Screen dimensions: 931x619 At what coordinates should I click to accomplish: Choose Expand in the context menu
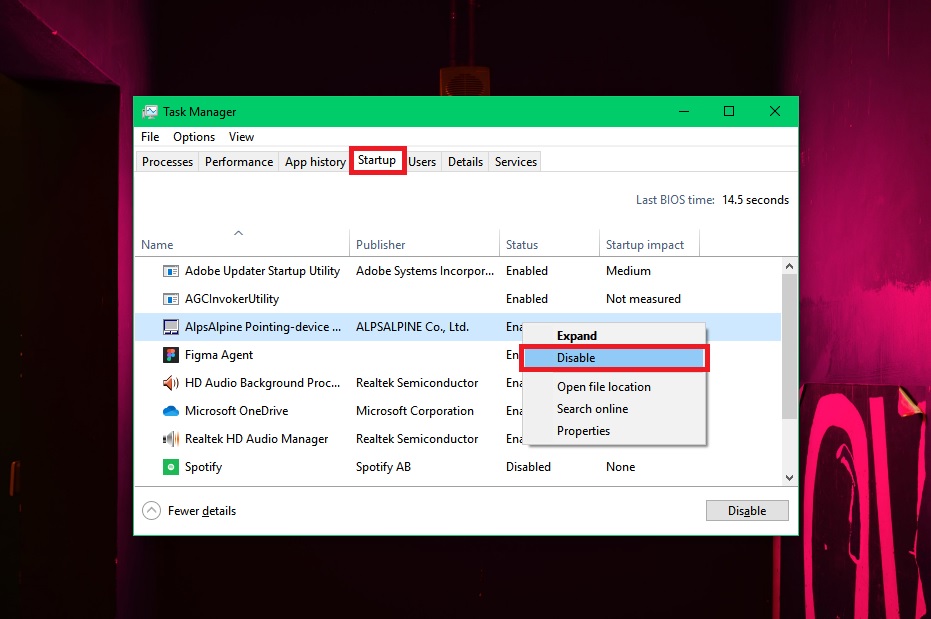point(577,336)
